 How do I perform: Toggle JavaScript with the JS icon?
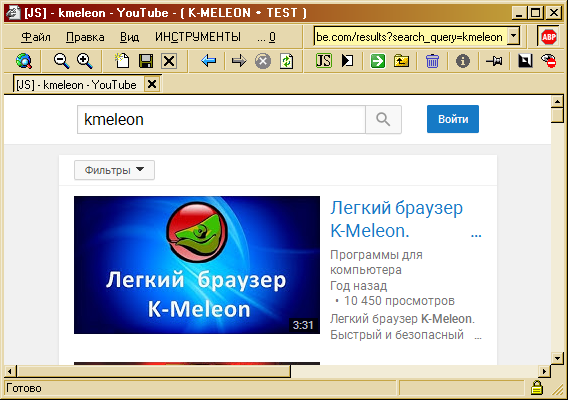pyautogui.click(x=323, y=61)
